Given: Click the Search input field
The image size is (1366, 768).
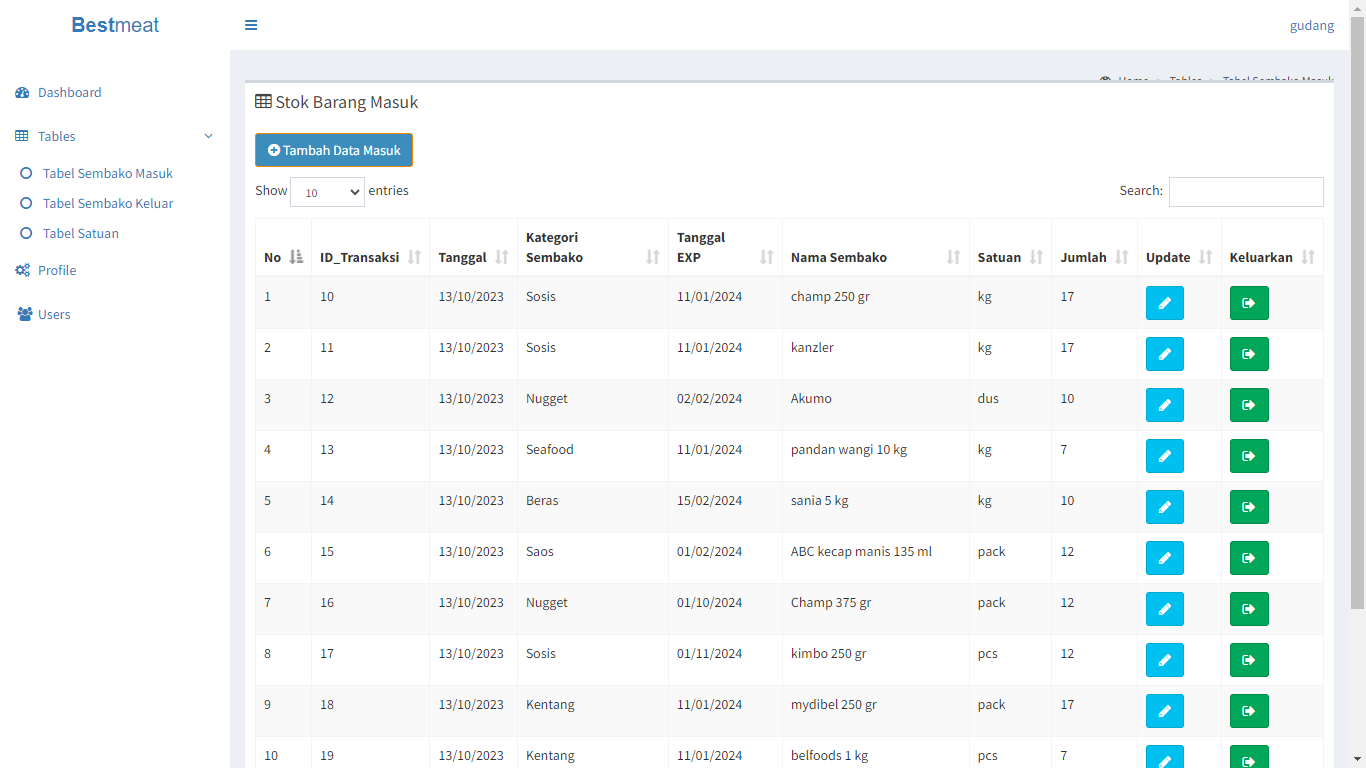Looking at the screenshot, I should click(x=1245, y=192).
